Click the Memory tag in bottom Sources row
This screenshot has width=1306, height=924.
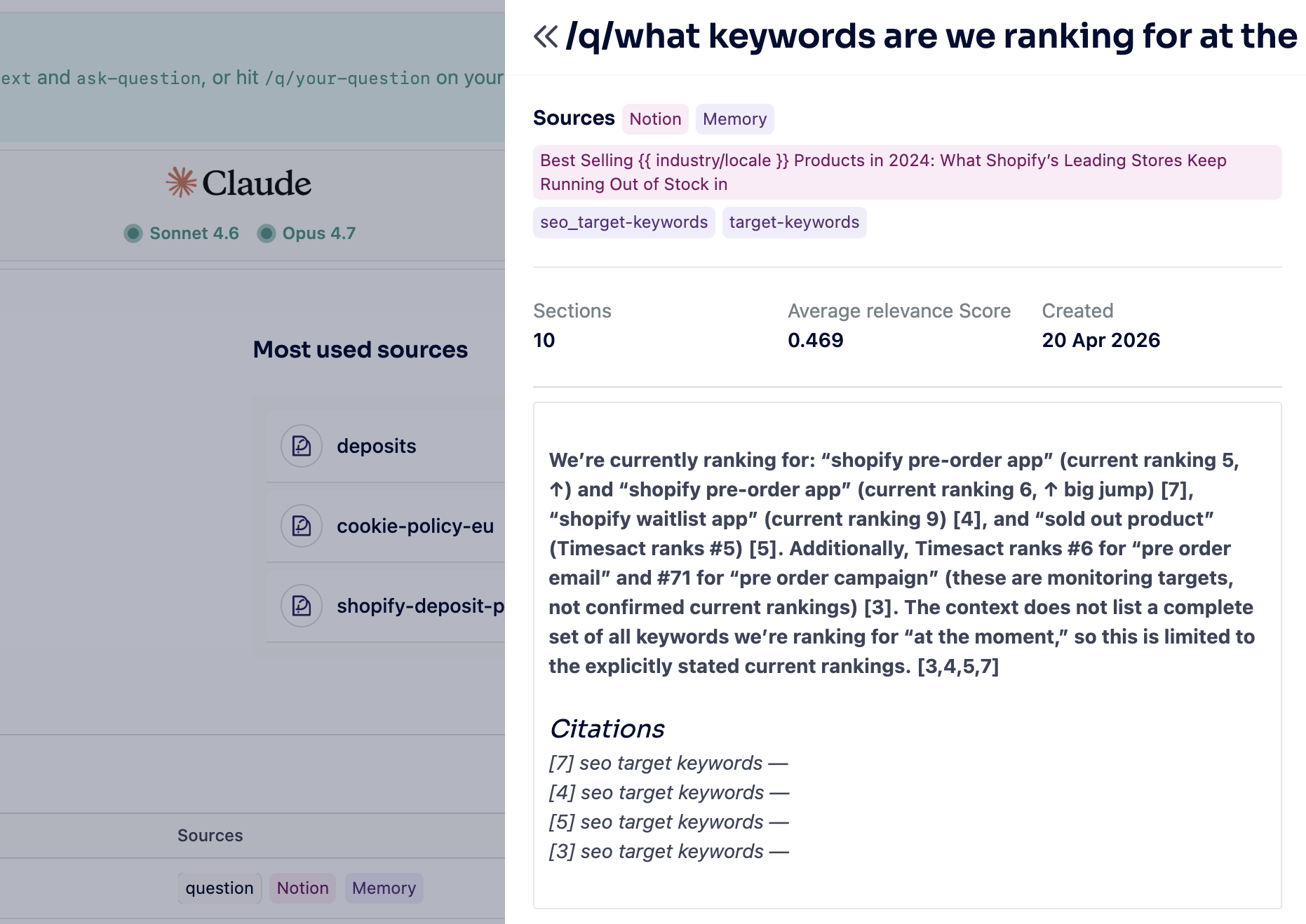pos(384,888)
